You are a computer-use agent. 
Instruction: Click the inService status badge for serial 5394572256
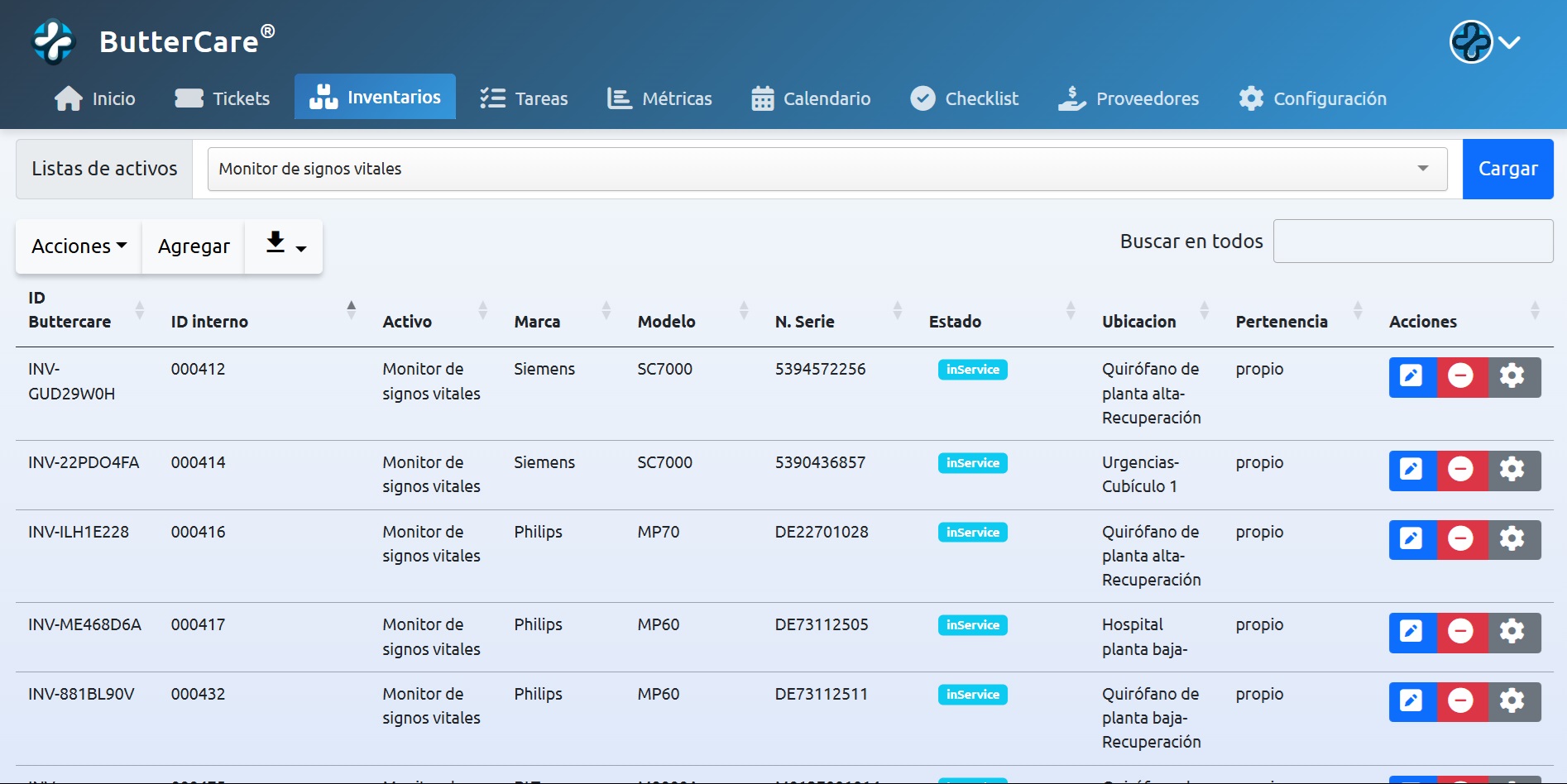tap(972, 370)
